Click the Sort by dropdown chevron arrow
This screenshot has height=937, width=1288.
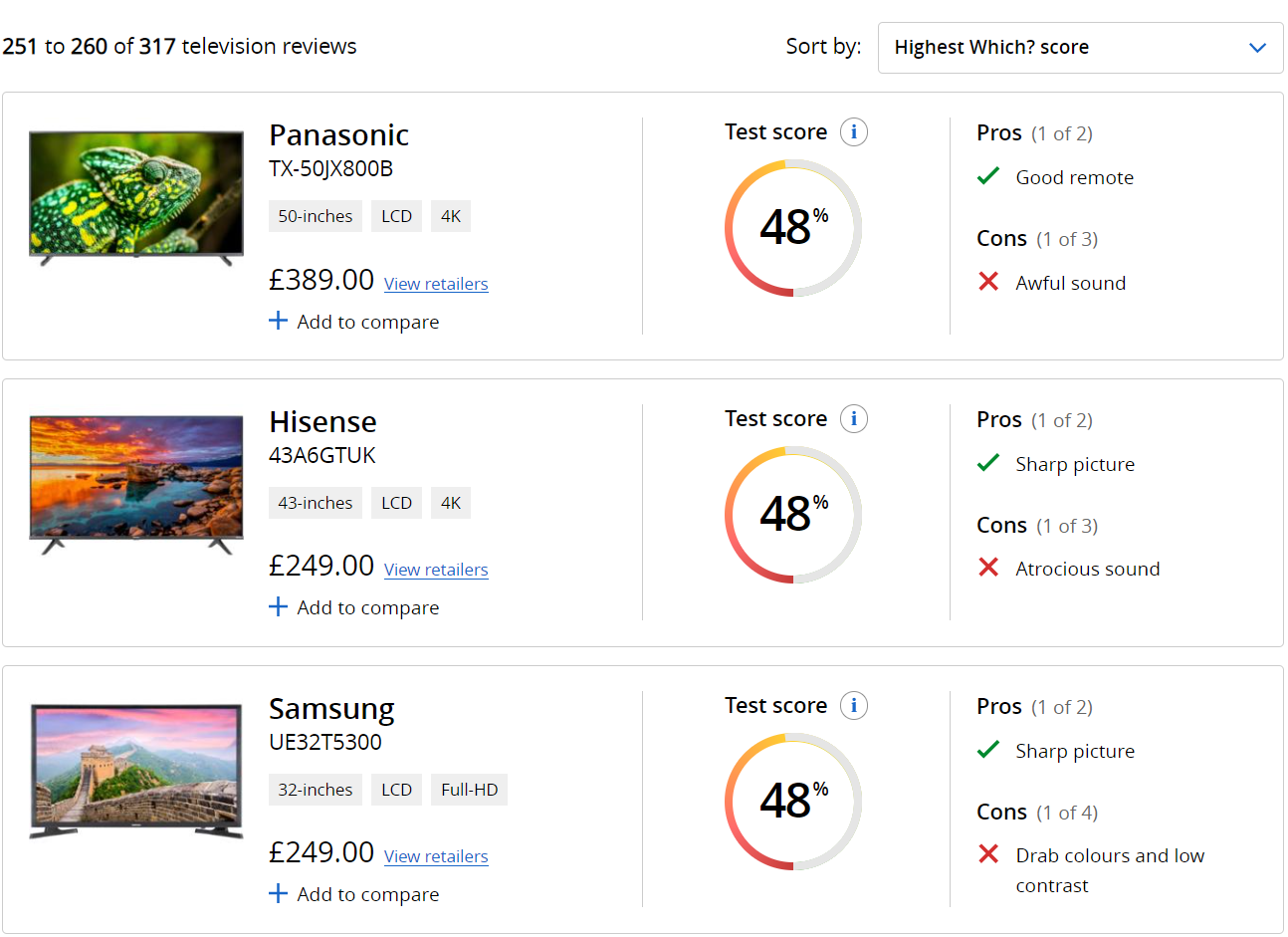[1257, 48]
